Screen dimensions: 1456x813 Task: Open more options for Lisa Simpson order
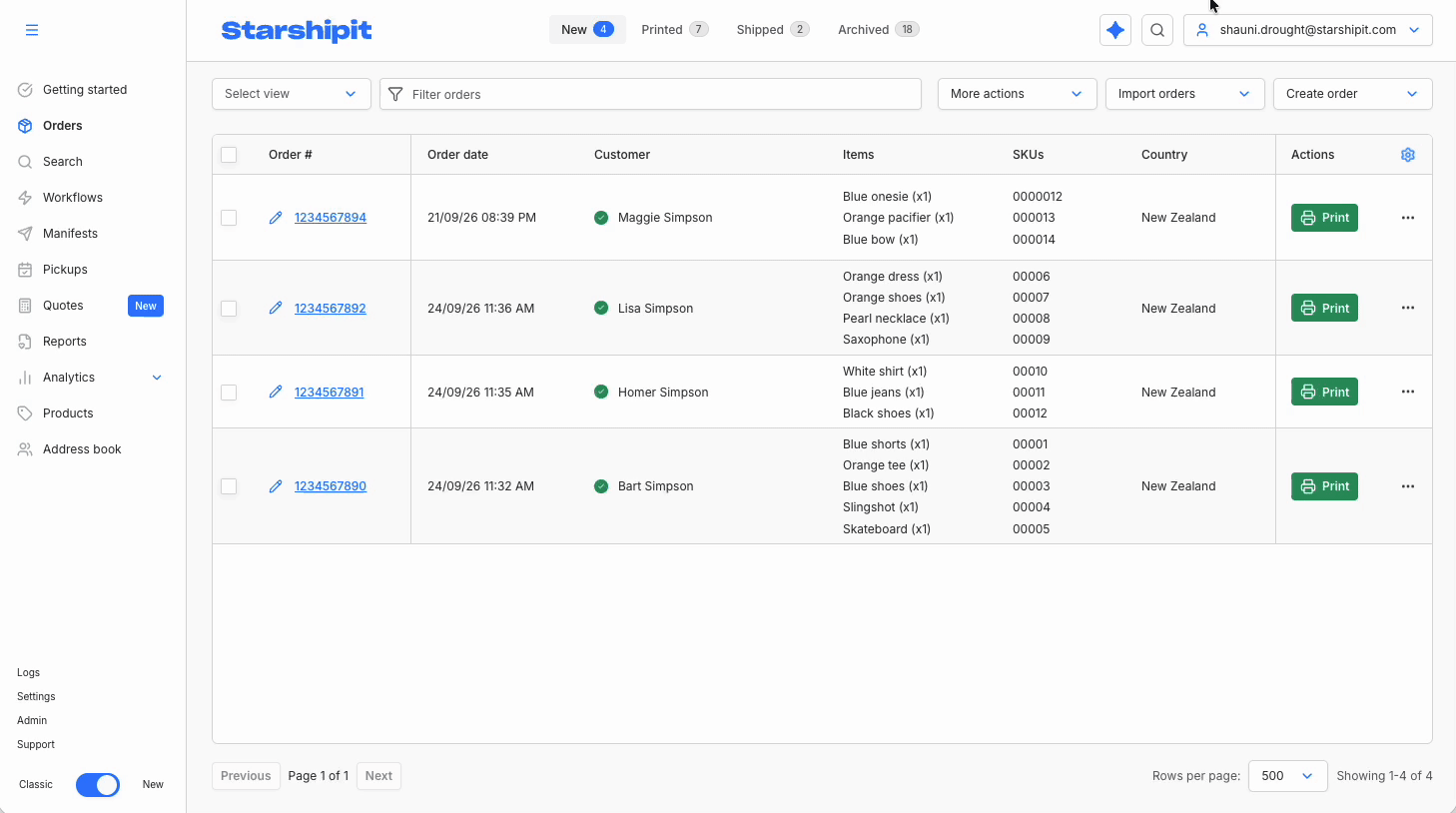pos(1408,308)
